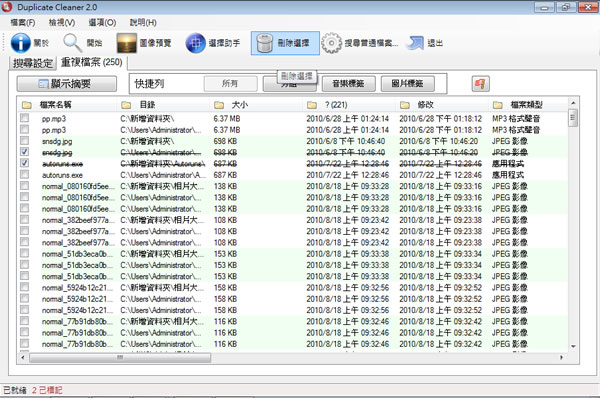600x398 pixels.
Task: Click 687 KB in unmarked autoruns.exe row
Action: click(x=225, y=175)
